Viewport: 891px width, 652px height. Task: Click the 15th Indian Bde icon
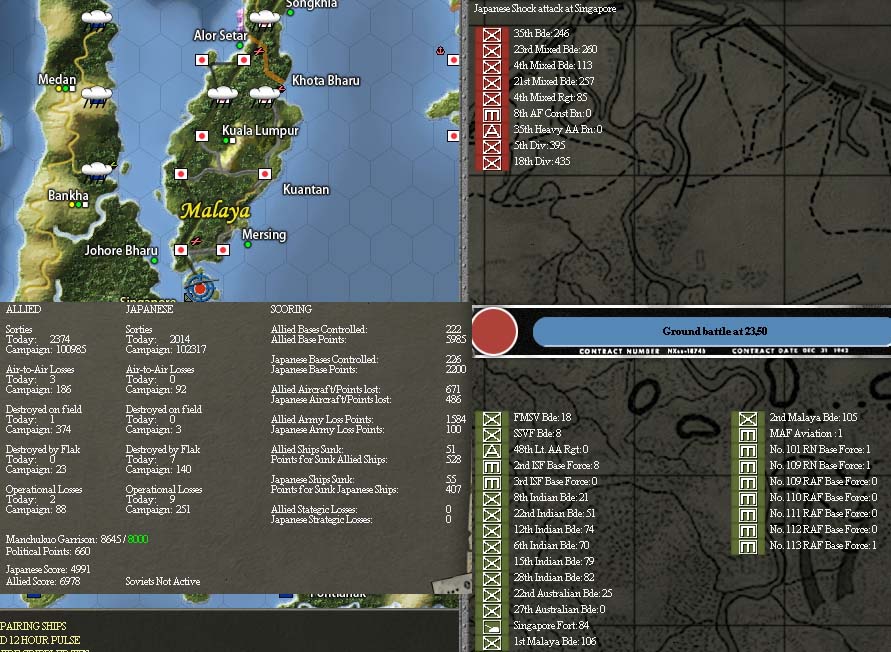(492, 562)
